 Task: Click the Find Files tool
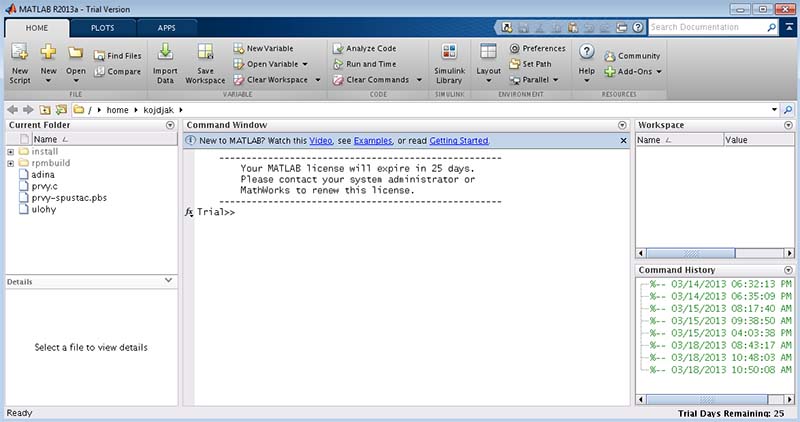[x=117, y=56]
